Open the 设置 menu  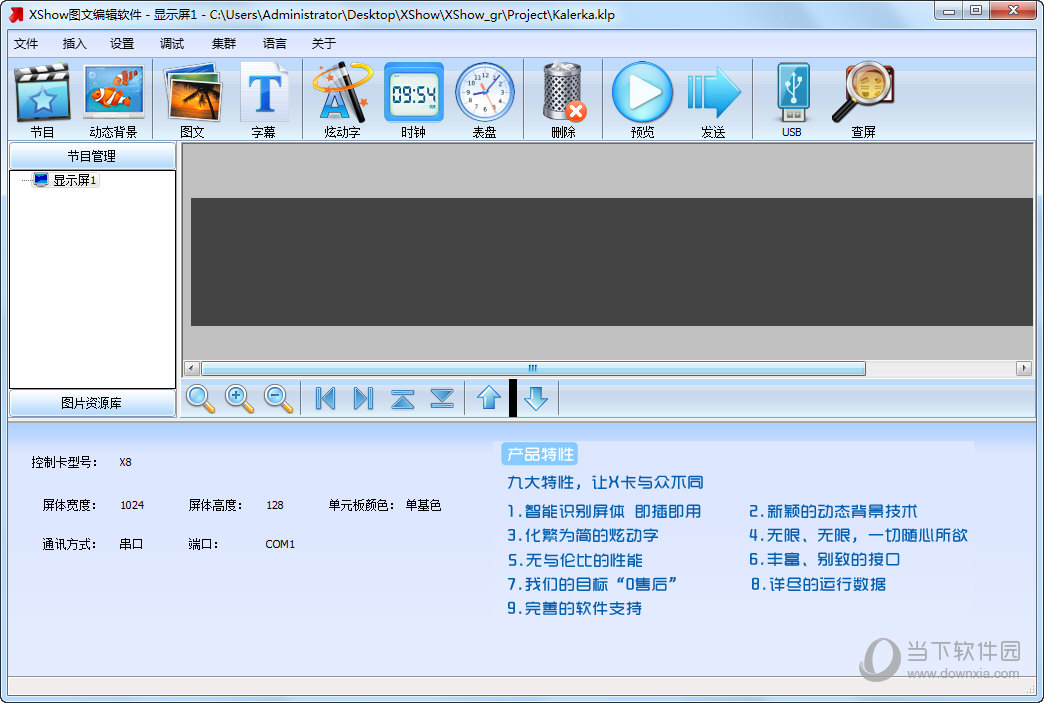pyautogui.click(x=122, y=44)
